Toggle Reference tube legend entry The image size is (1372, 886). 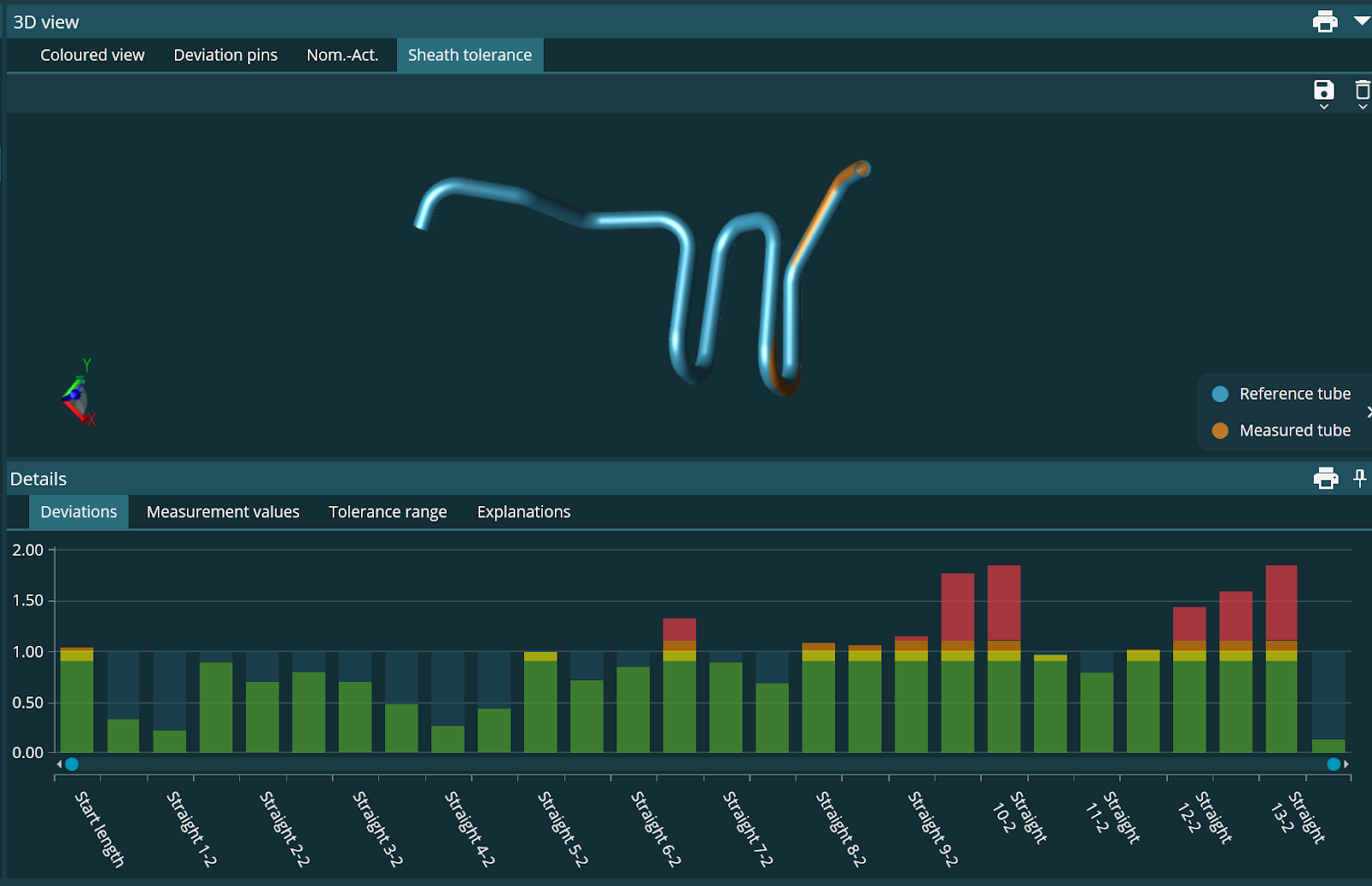point(1282,394)
